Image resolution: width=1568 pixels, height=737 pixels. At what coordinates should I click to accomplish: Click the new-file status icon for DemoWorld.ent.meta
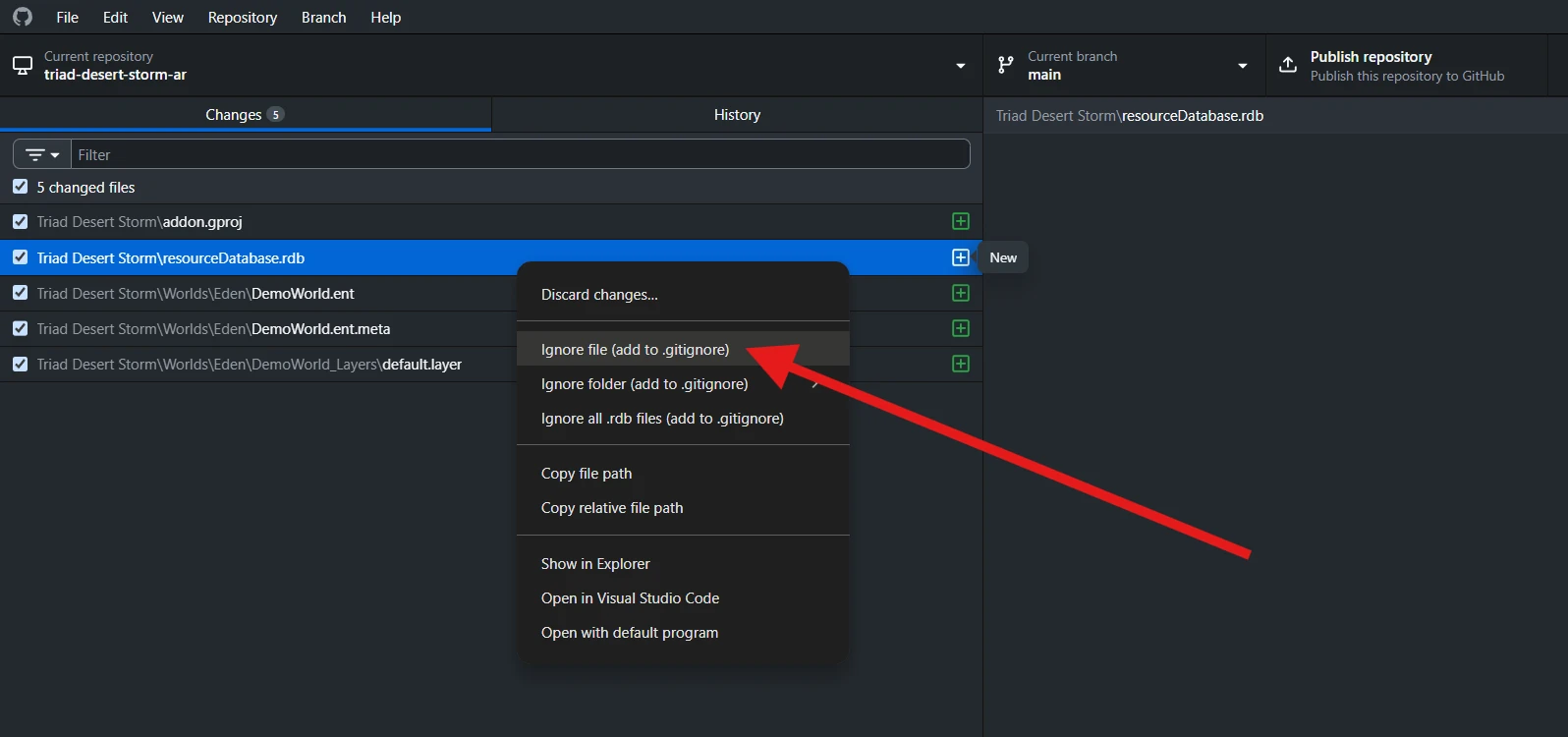961,328
